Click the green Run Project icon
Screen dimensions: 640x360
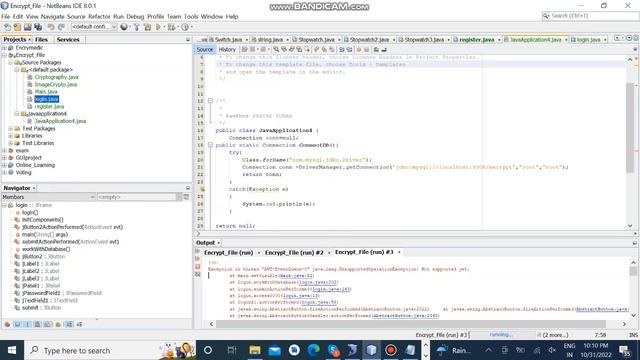(158, 27)
